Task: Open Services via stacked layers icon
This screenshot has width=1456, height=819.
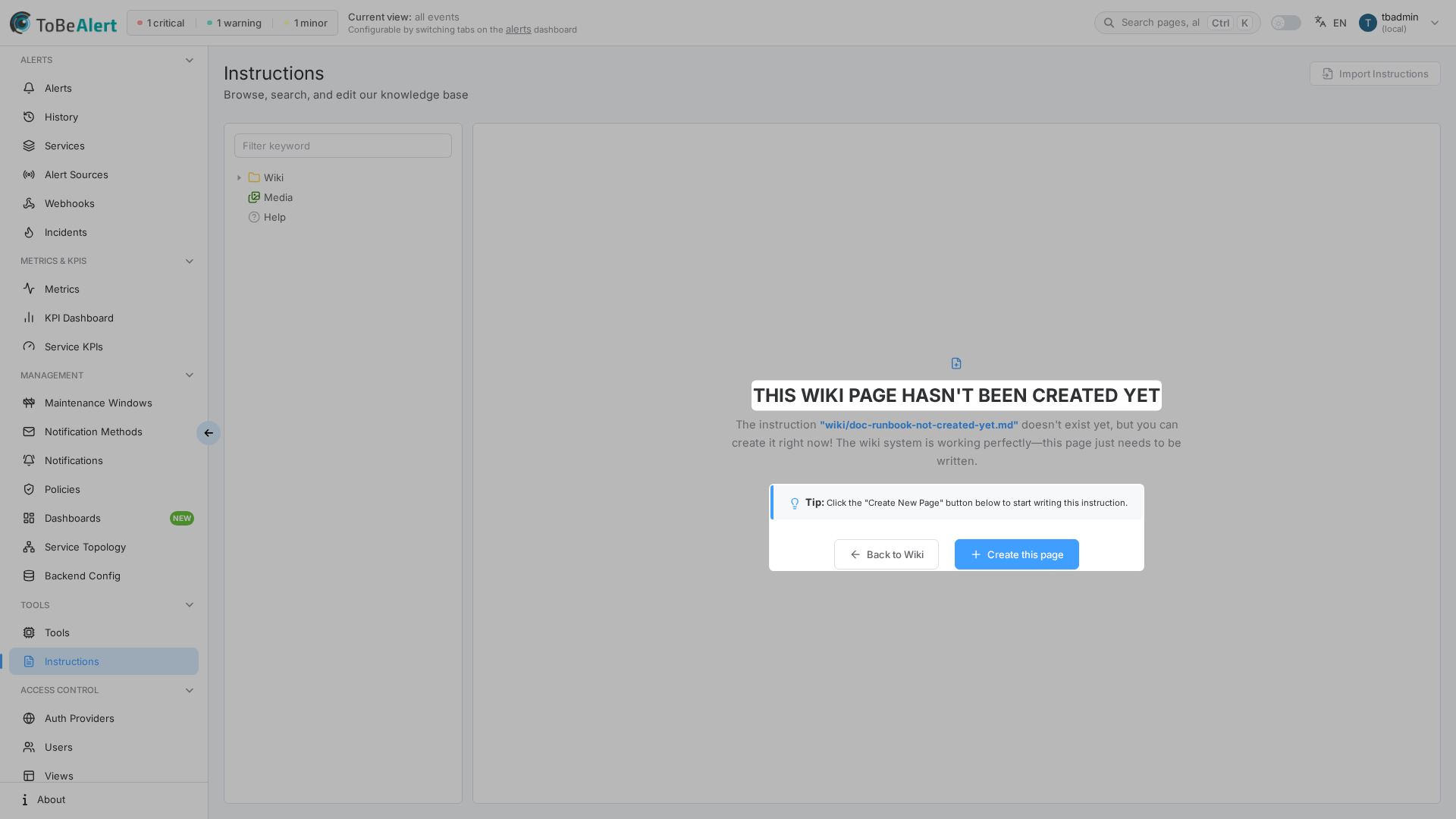Action: point(29,146)
